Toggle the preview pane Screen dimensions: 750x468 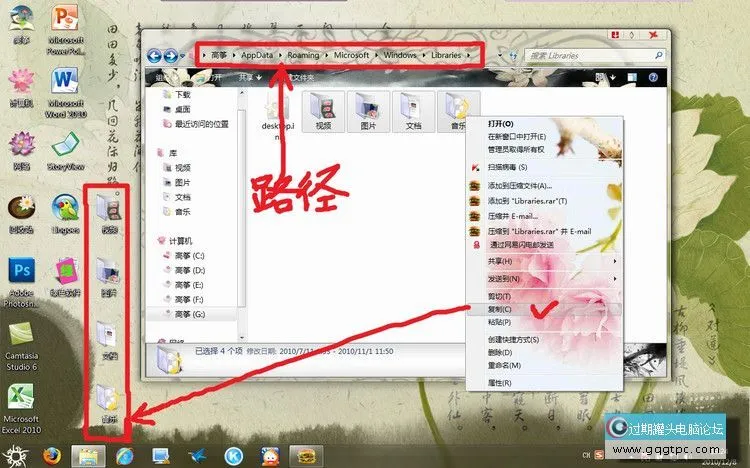tap(632, 77)
